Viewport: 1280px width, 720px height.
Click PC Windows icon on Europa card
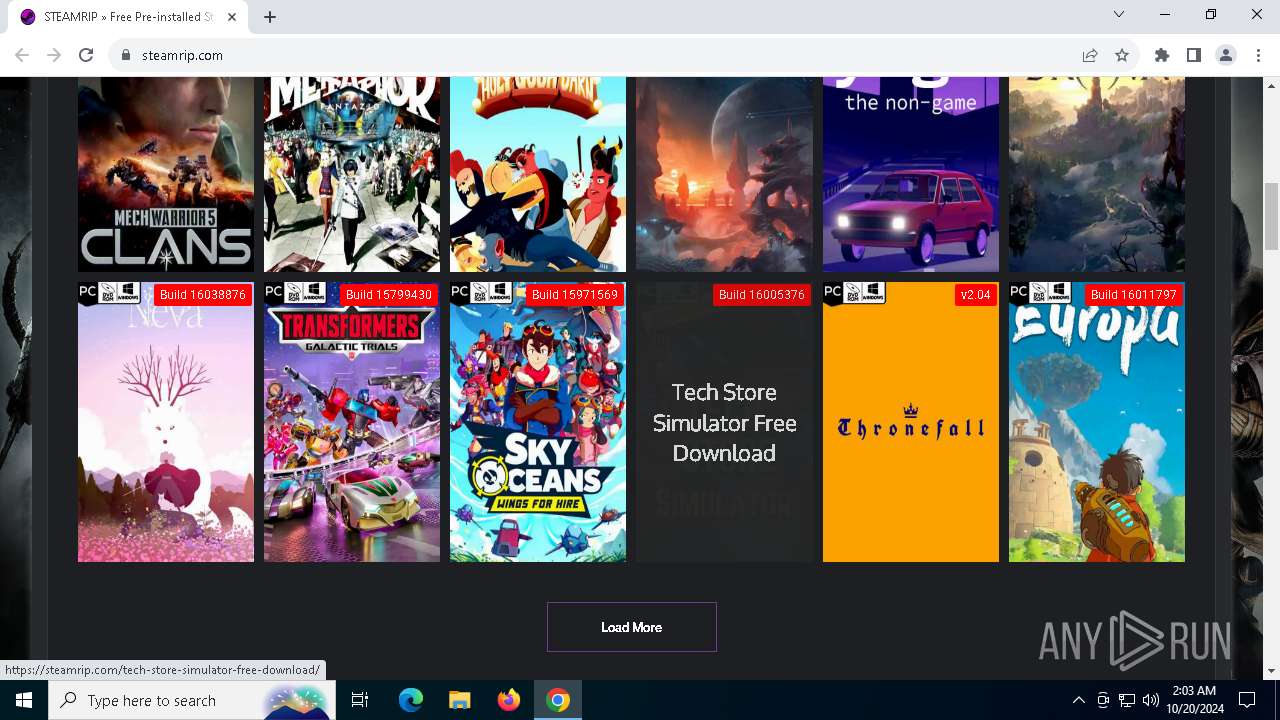pyautogui.click(x=1040, y=293)
